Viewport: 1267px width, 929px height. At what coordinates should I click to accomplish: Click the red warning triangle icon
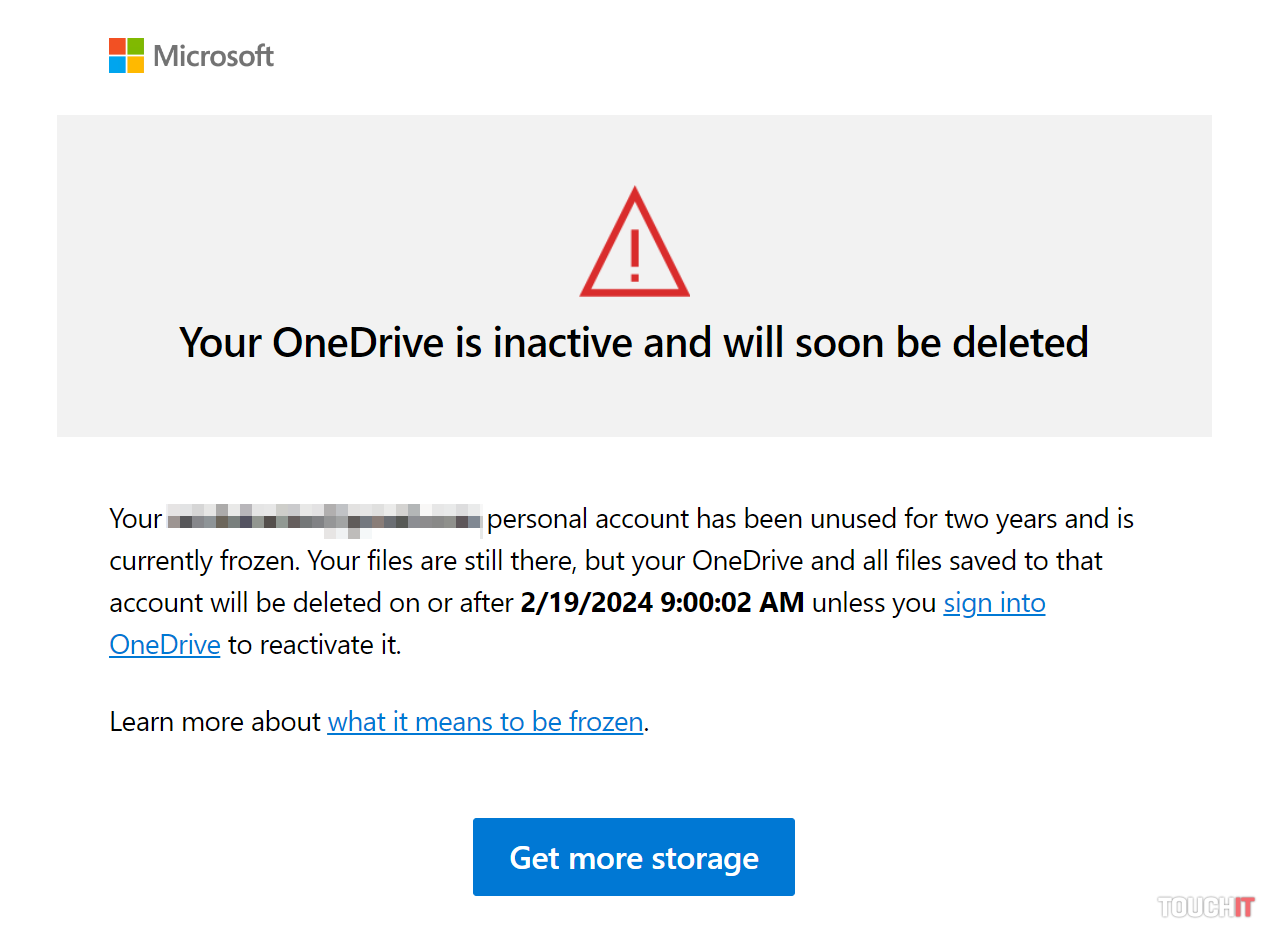pyautogui.click(x=634, y=244)
